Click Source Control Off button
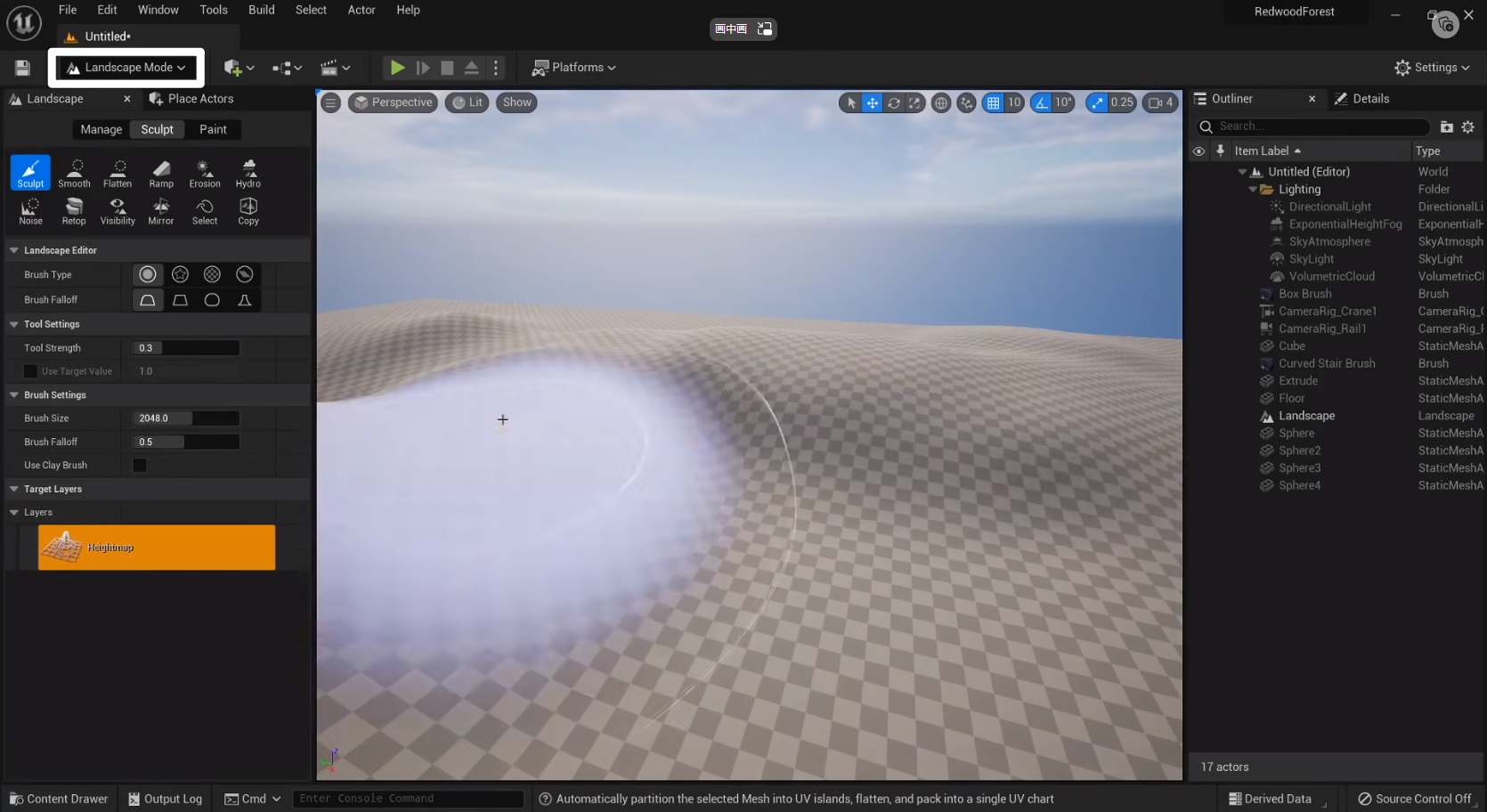 coord(1415,799)
